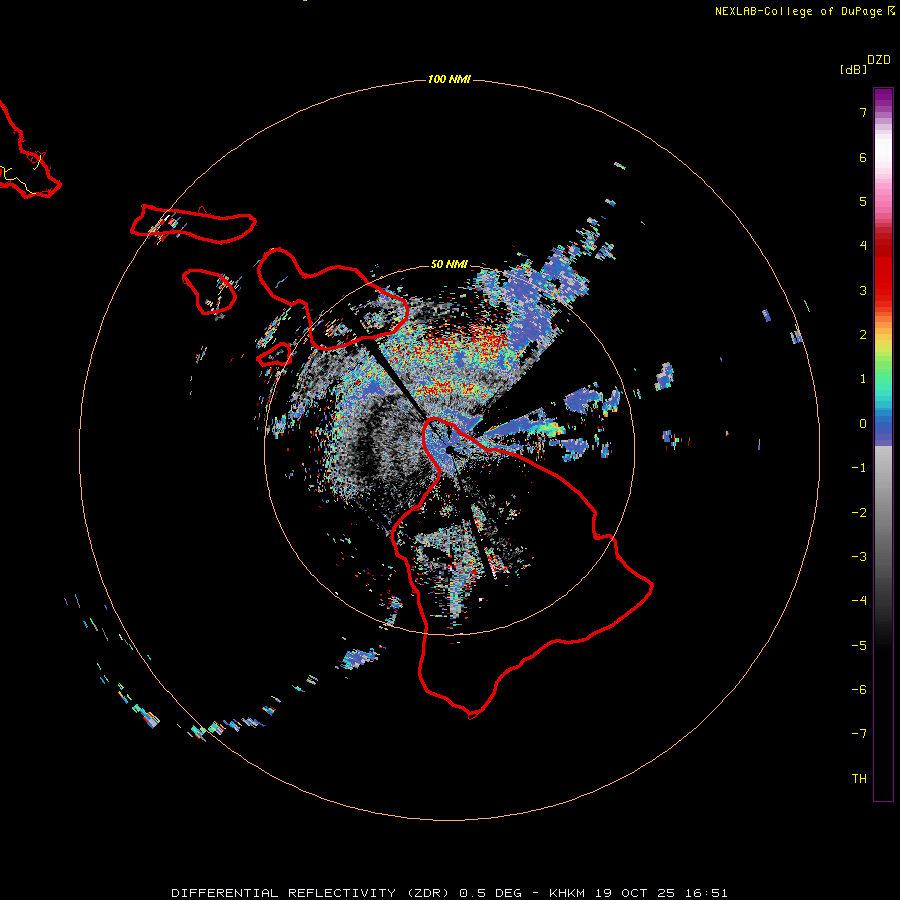
Task: Click the DZD legend title
Action: coord(879,60)
